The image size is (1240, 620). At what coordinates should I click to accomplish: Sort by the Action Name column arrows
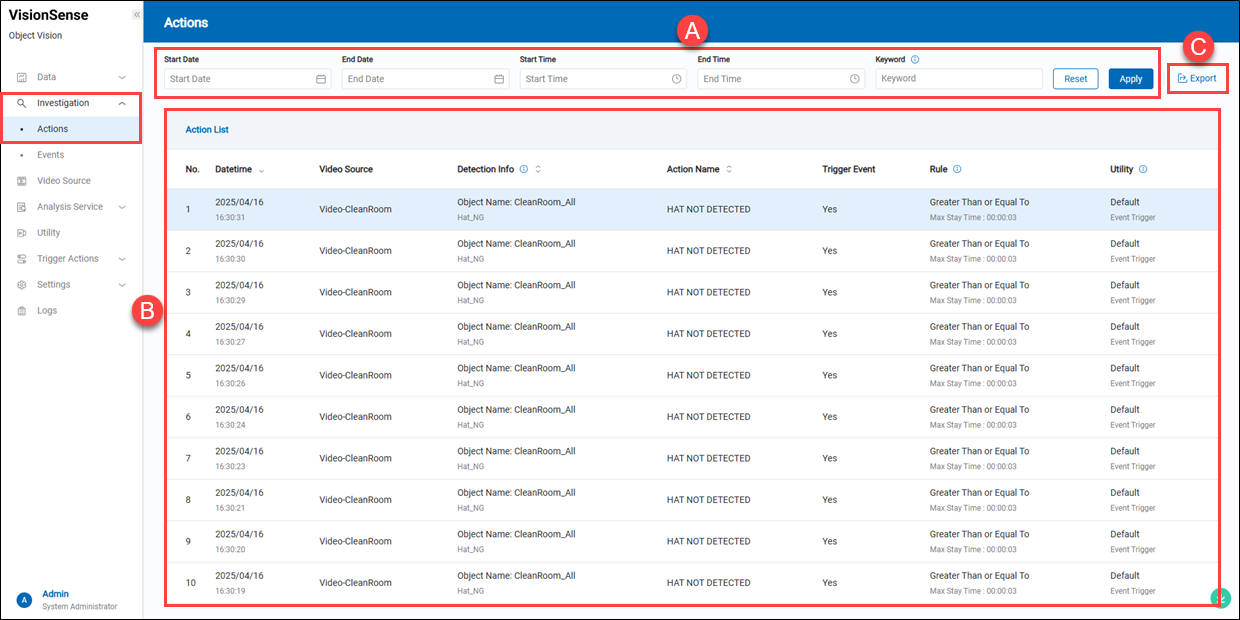729,169
